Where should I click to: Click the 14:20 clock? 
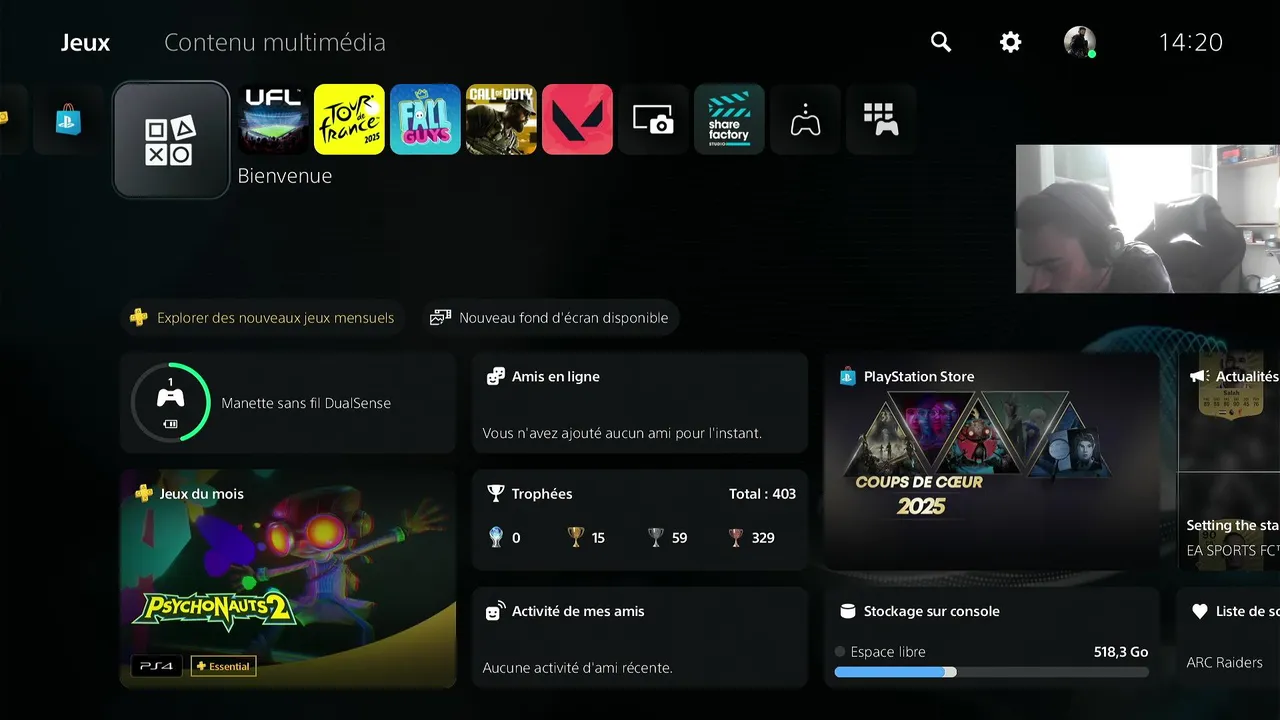point(1190,42)
